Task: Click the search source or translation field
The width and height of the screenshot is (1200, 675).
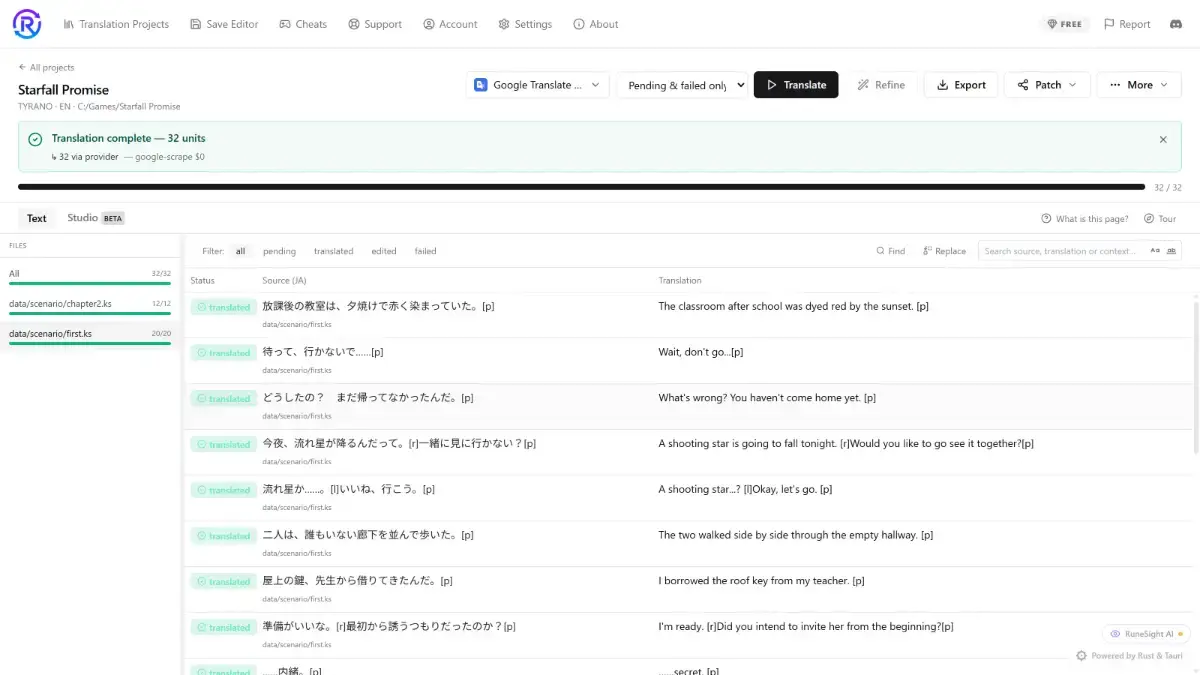Action: [x=1063, y=251]
